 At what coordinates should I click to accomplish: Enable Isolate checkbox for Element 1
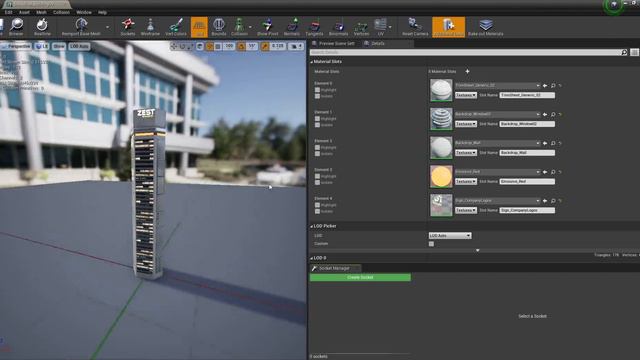coord(317,125)
